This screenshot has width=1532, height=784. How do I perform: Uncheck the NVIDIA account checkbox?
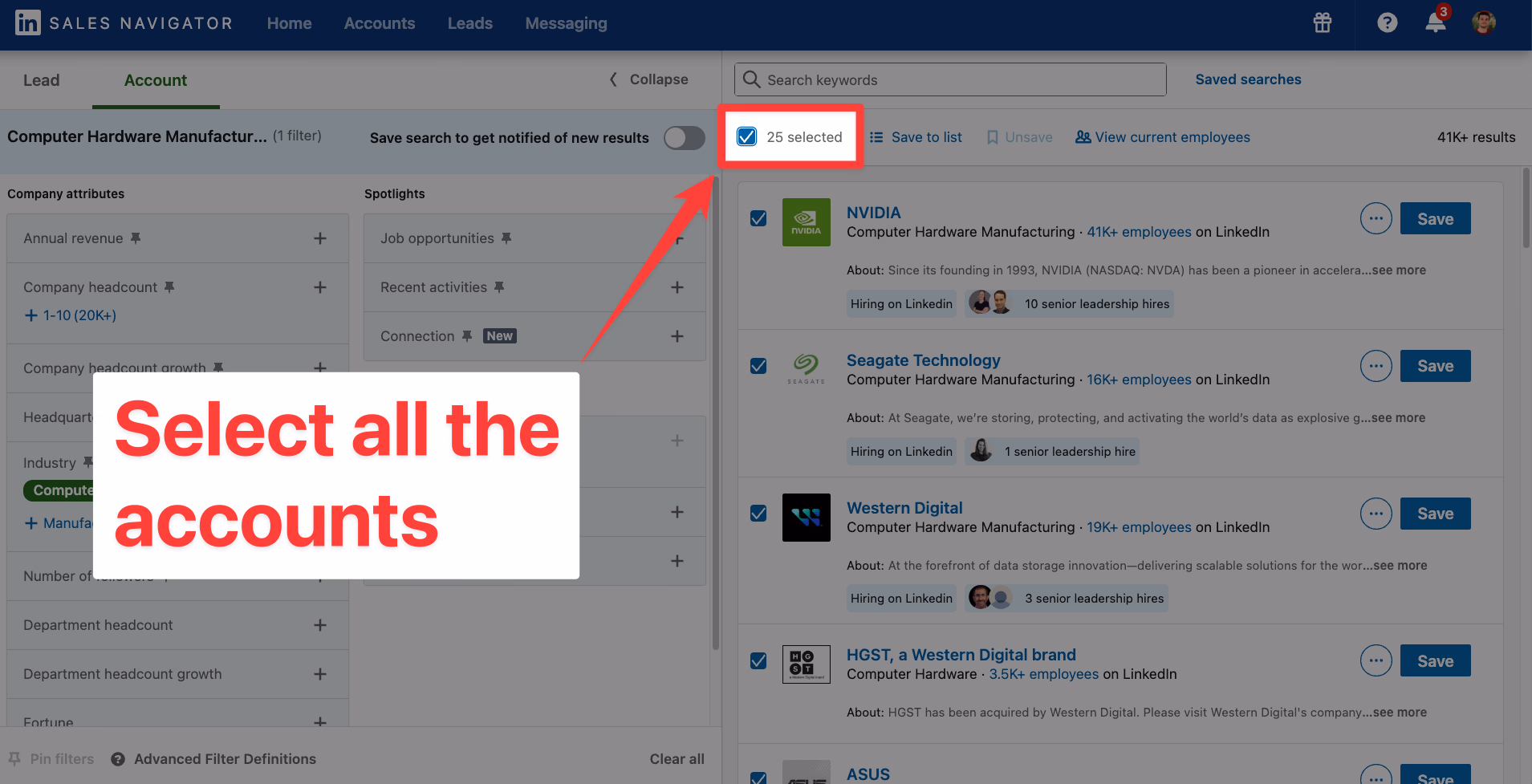tap(758, 218)
